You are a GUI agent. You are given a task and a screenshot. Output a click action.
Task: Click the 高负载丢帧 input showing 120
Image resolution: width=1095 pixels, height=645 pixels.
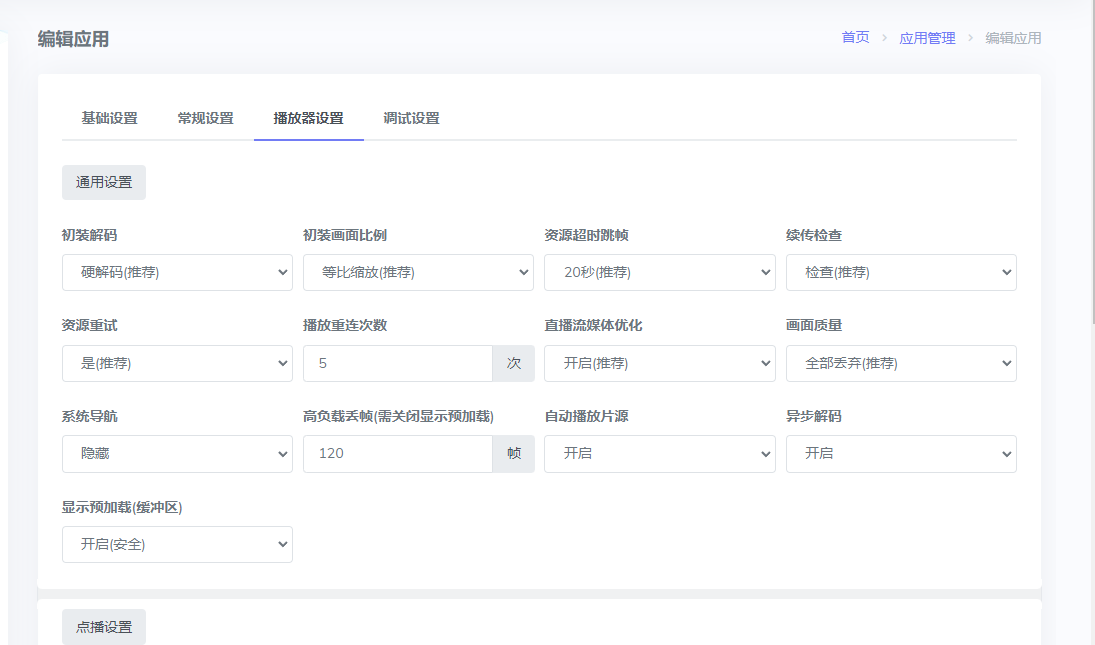click(x=397, y=453)
